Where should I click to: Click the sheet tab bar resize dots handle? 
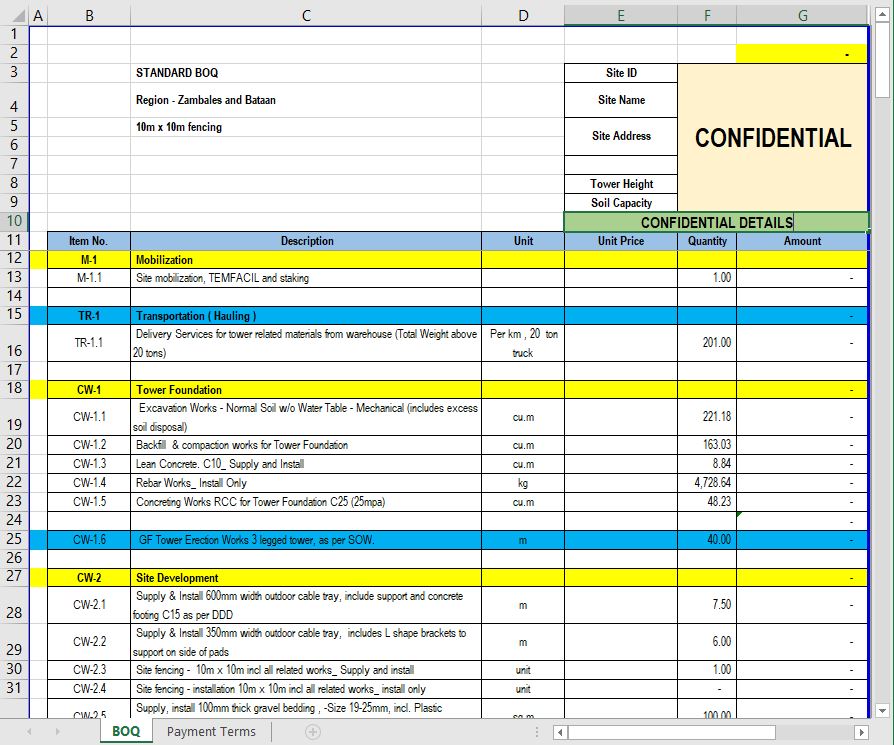click(537, 732)
